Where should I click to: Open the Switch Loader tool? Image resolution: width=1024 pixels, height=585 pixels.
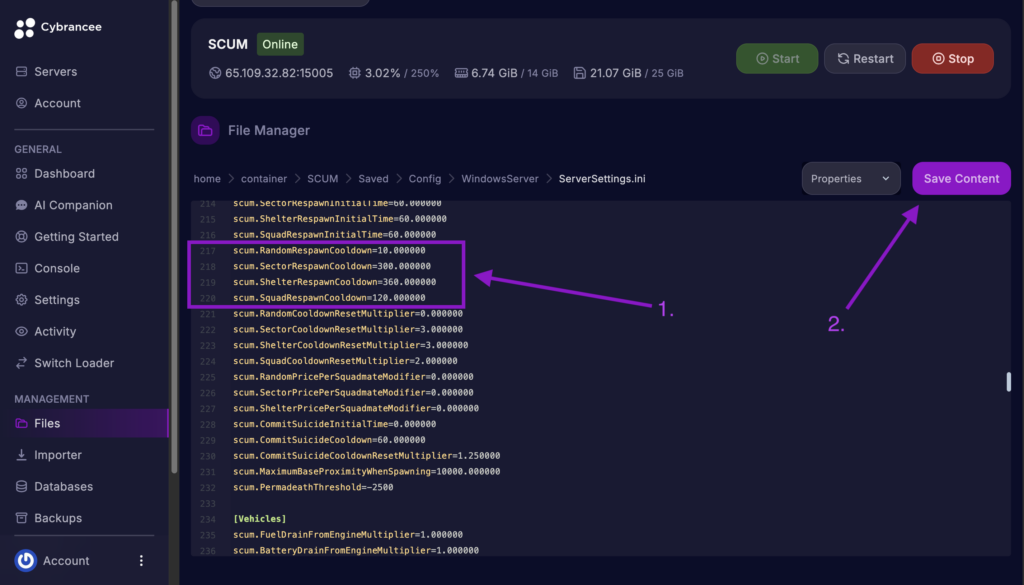point(73,362)
